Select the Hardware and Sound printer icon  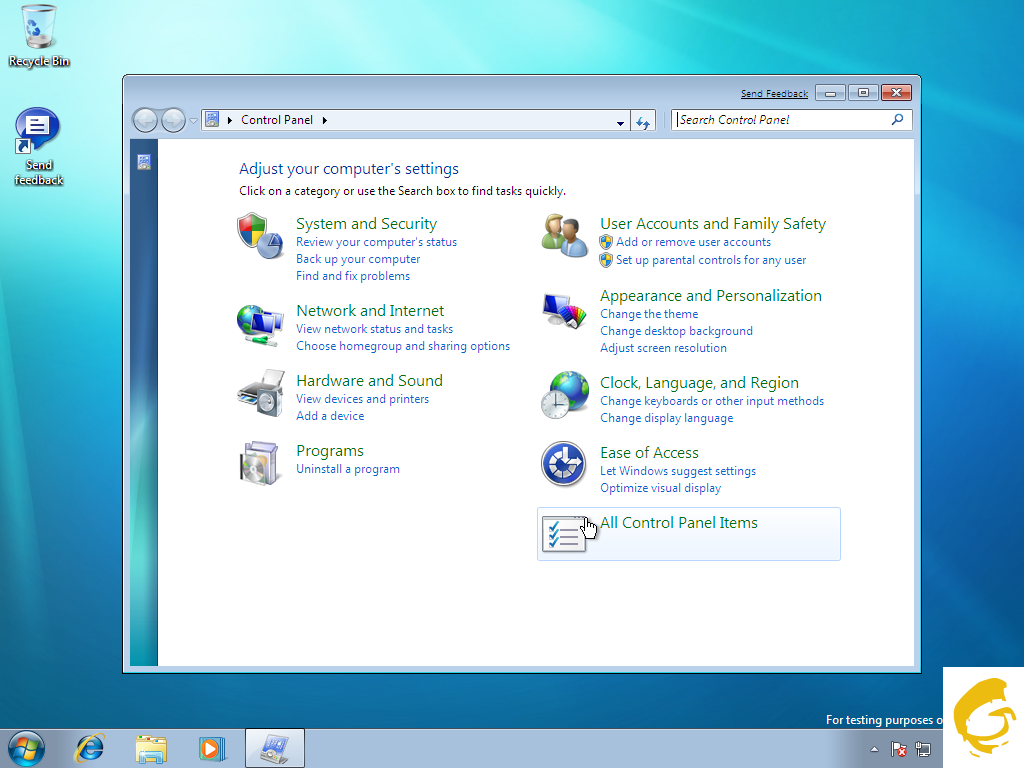(x=260, y=393)
